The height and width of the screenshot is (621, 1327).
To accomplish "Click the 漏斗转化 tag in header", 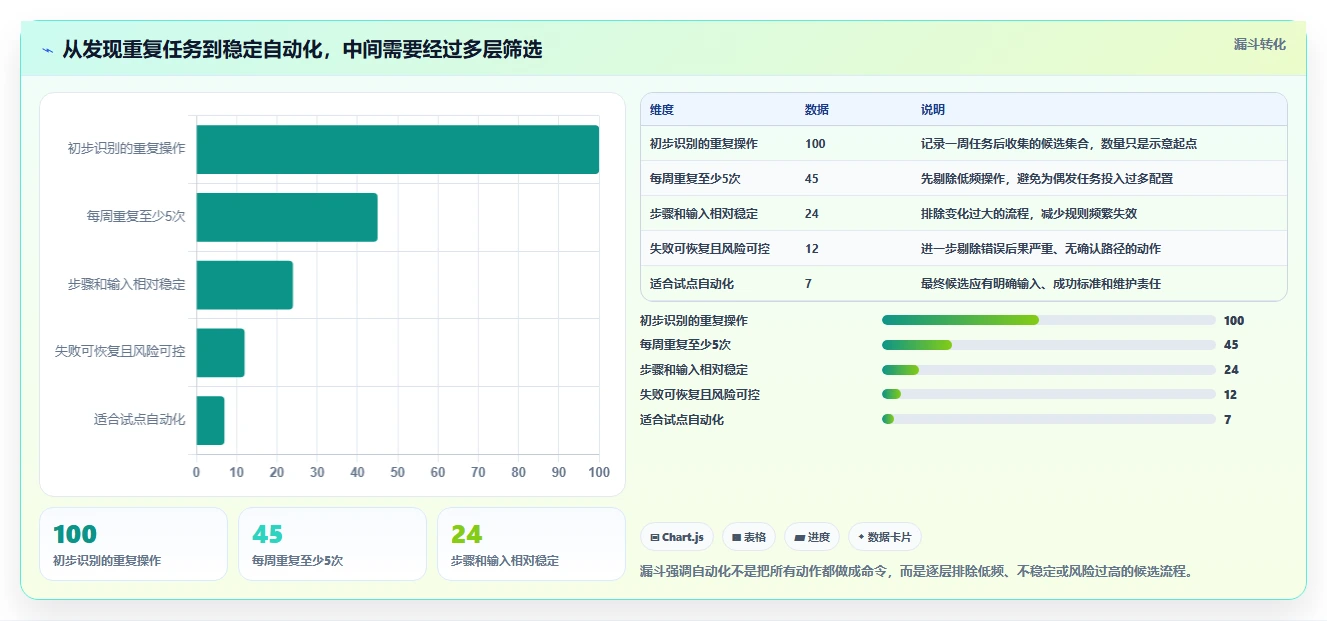I will pyautogui.click(x=1259, y=44).
